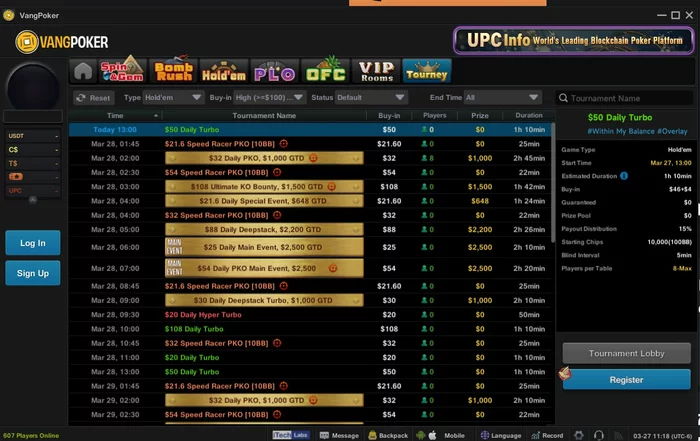Click the ticket balance icon

tap(16, 177)
